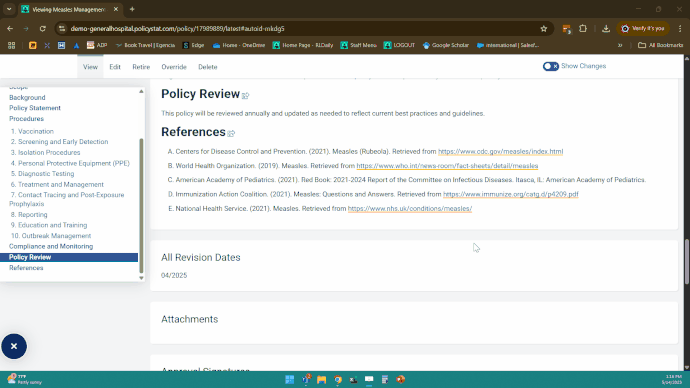Switch to Chrome in the taskbar

click(x=338, y=380)
